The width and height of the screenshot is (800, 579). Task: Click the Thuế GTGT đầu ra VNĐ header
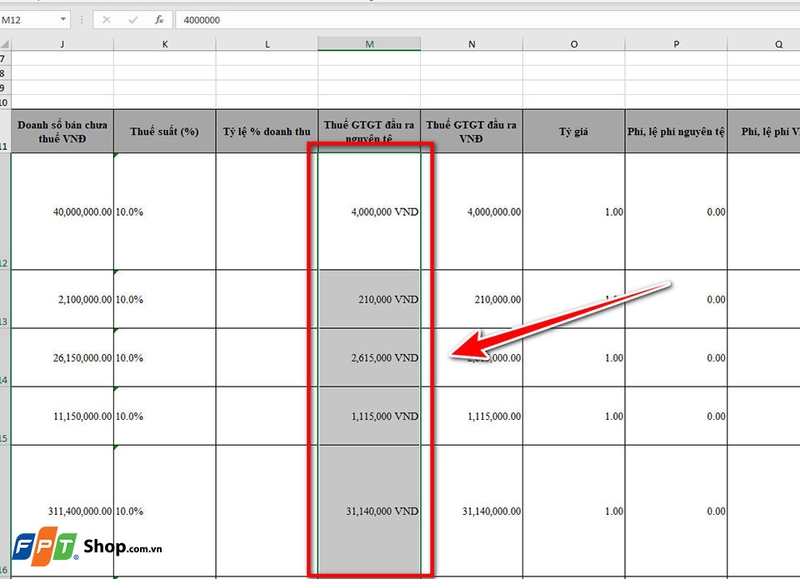(470, 130)
